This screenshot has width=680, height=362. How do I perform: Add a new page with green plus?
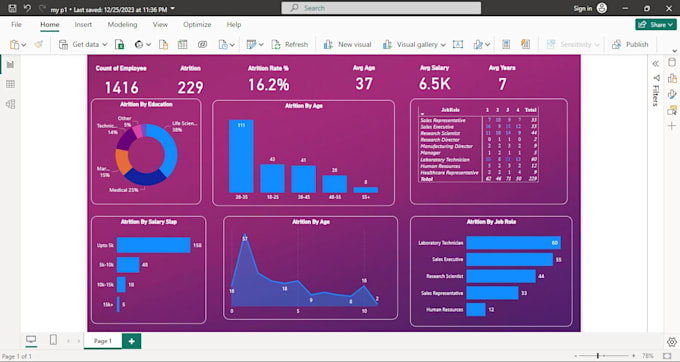[x=131, y=341]
